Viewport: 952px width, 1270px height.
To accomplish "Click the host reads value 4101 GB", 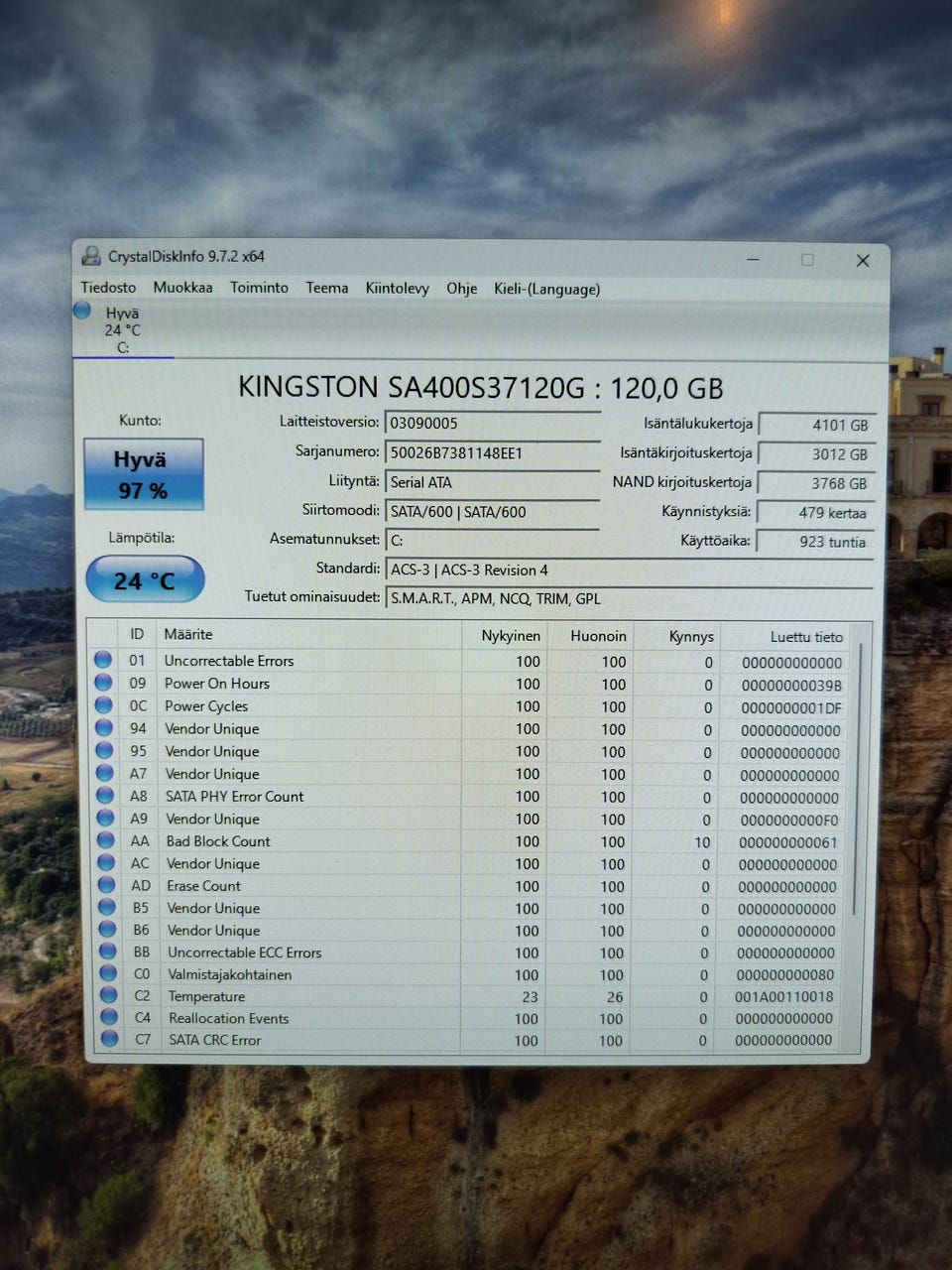I will pos(816,425).
